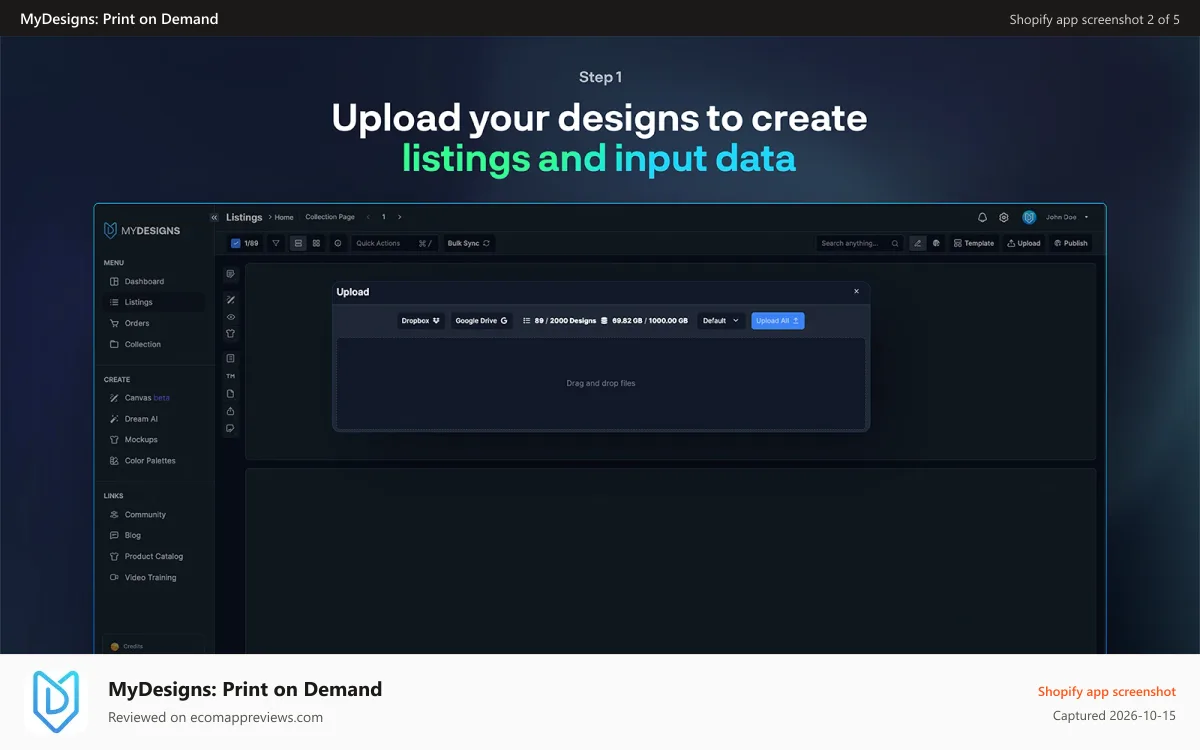Click the bag icon in vertical toolstrip
The image size is (1200, 750).
tap(230, 410)
